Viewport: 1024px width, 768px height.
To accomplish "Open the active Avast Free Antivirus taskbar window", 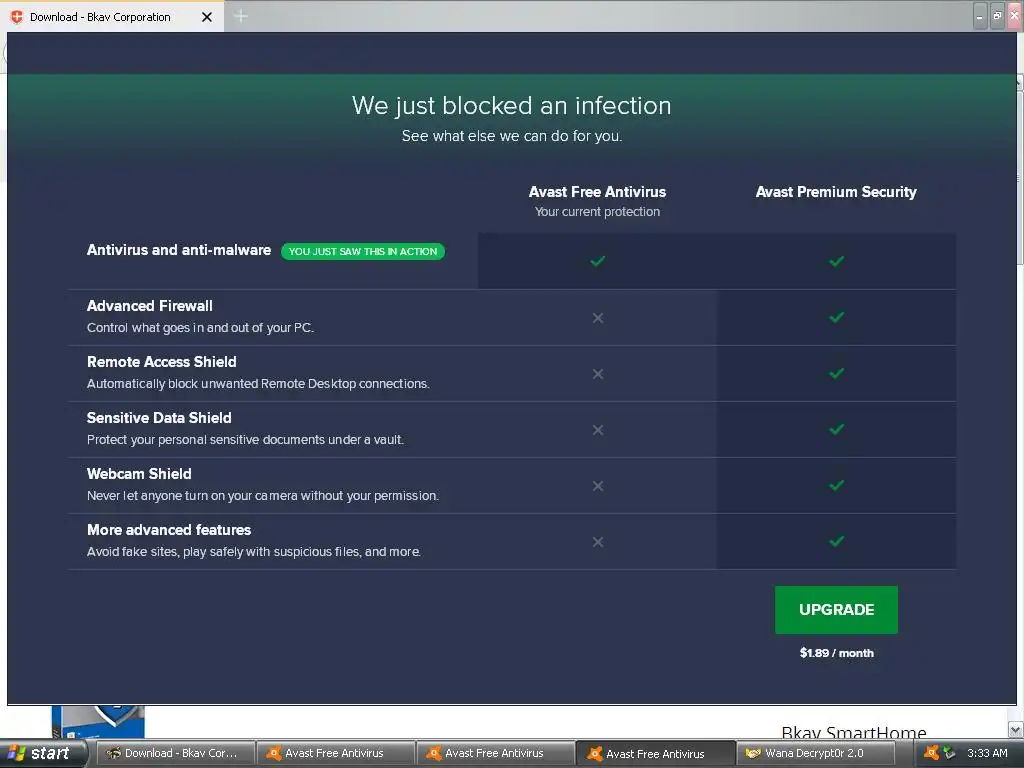I will [x=655, y=754].
